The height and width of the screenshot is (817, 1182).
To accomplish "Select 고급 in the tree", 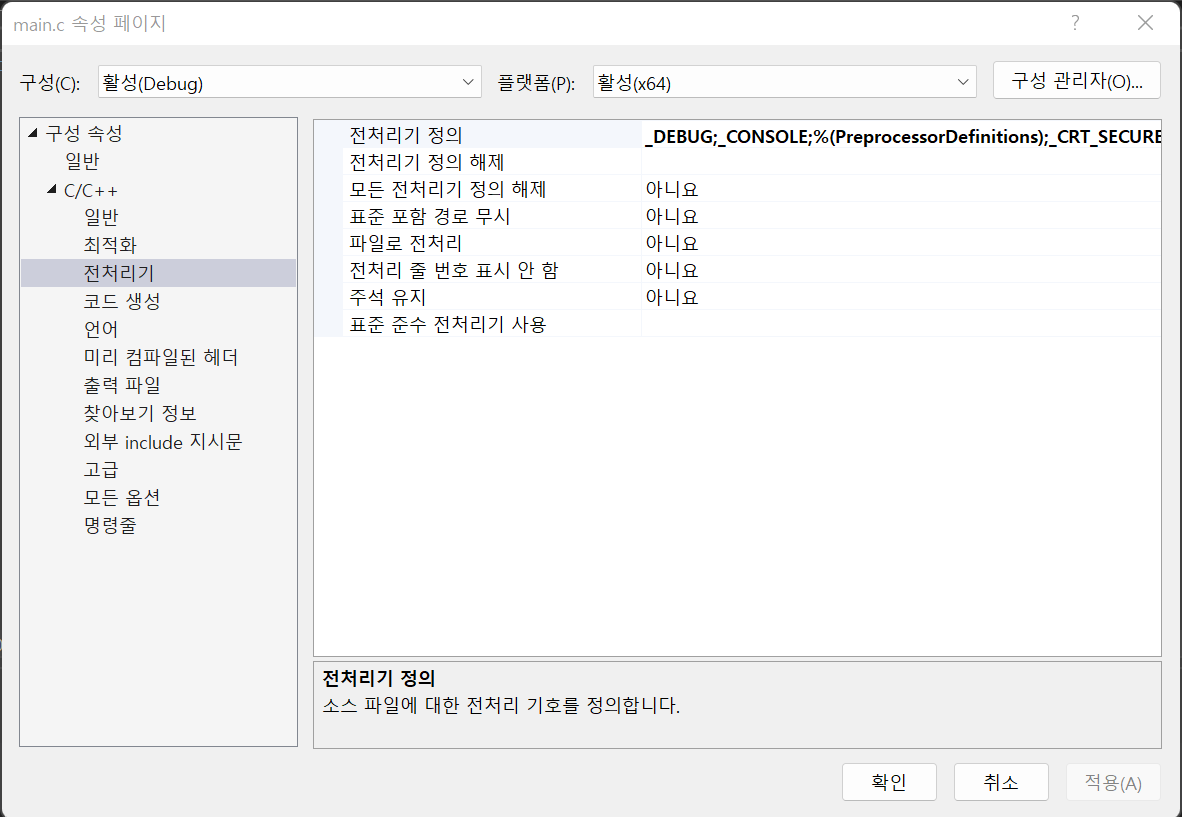I will [101, 469].
